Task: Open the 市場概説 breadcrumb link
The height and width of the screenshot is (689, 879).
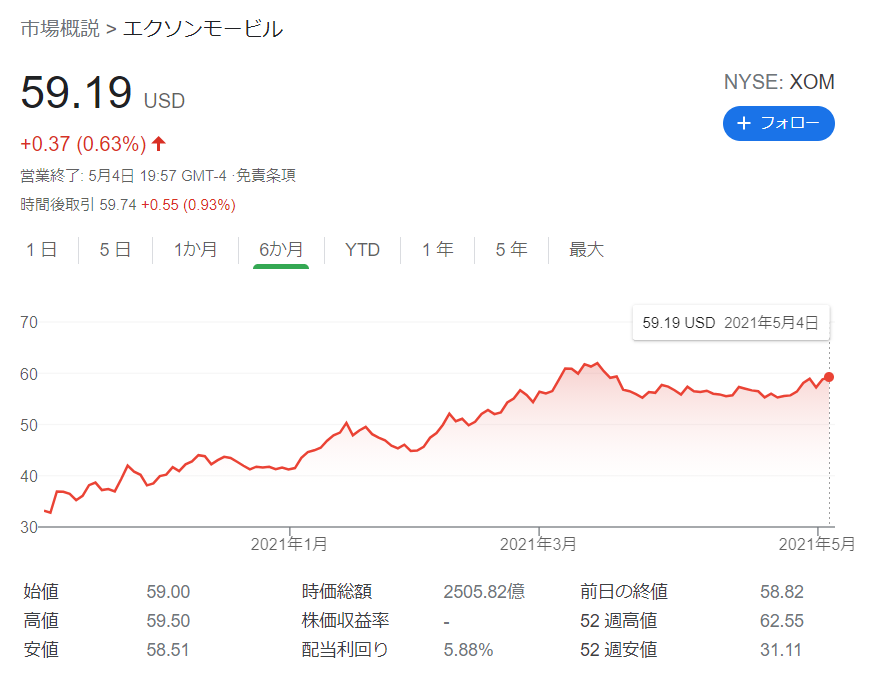Action: pyautogui.click(x=60, y=29)
